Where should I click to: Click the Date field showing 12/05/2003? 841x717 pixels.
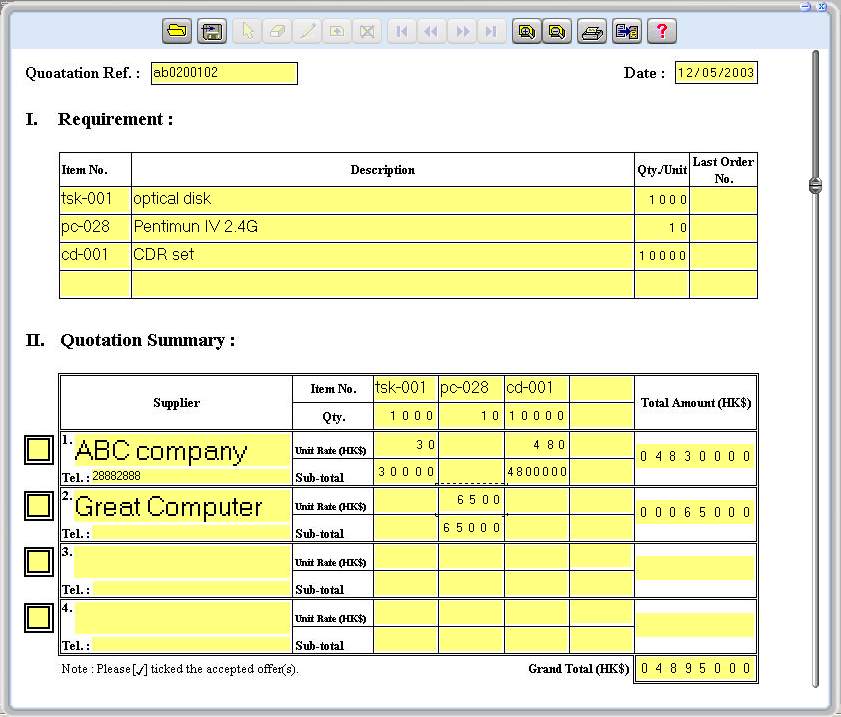click(x=716, y=73)
